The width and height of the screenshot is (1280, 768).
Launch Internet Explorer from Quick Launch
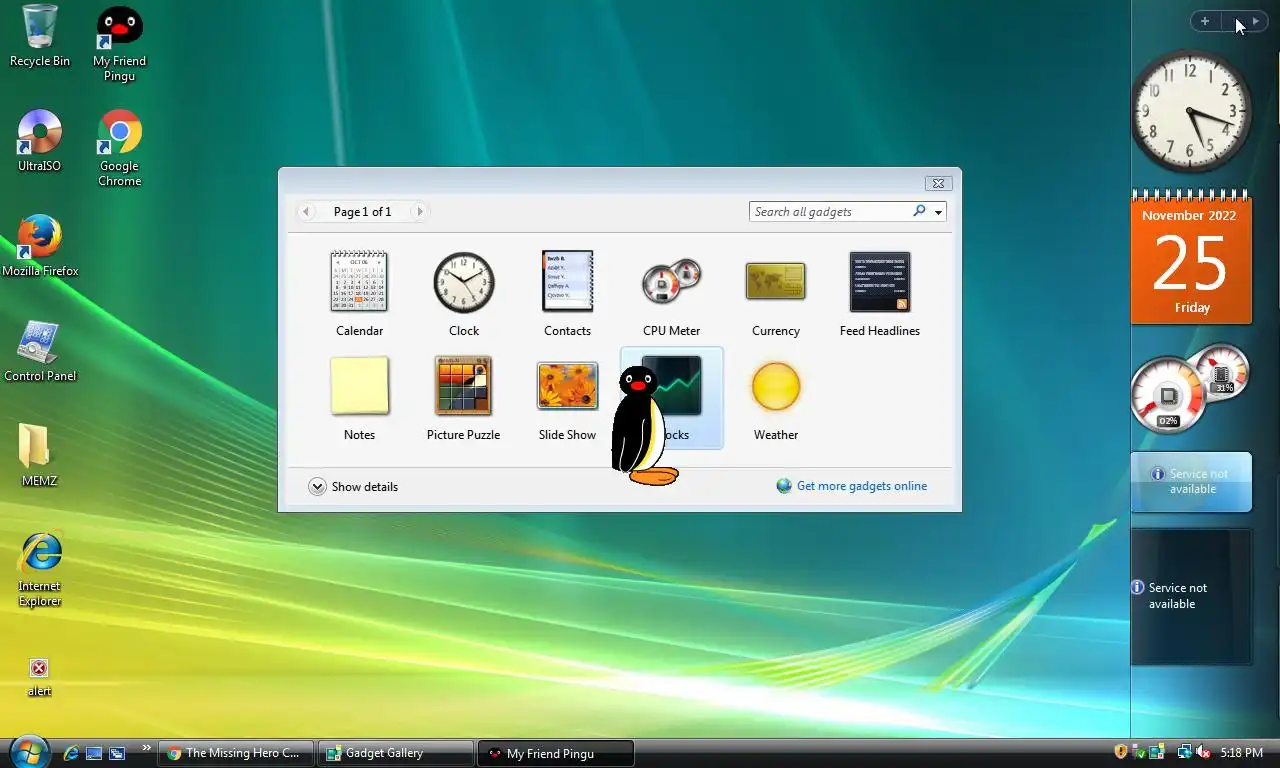71,753
